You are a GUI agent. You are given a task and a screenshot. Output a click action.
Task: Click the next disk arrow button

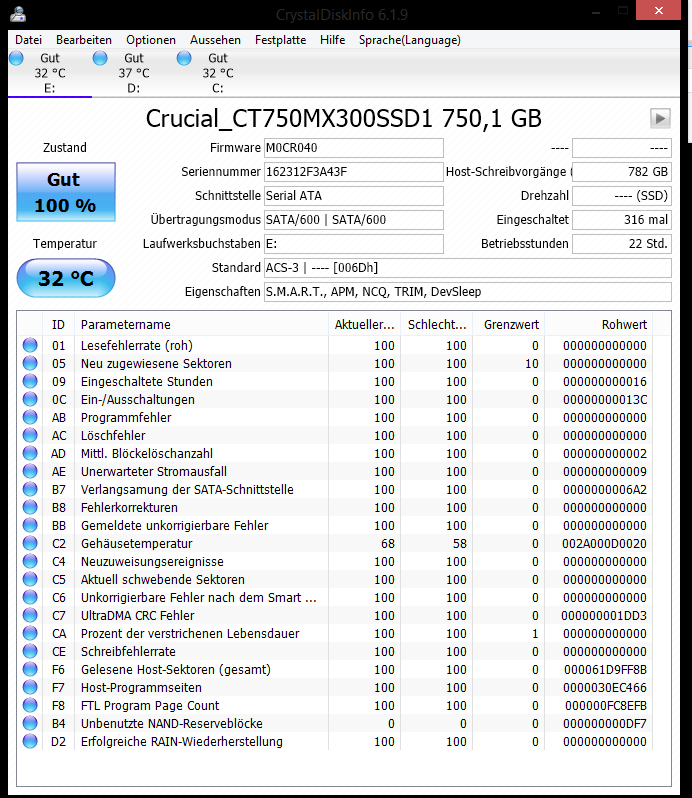tap(660, 119)
